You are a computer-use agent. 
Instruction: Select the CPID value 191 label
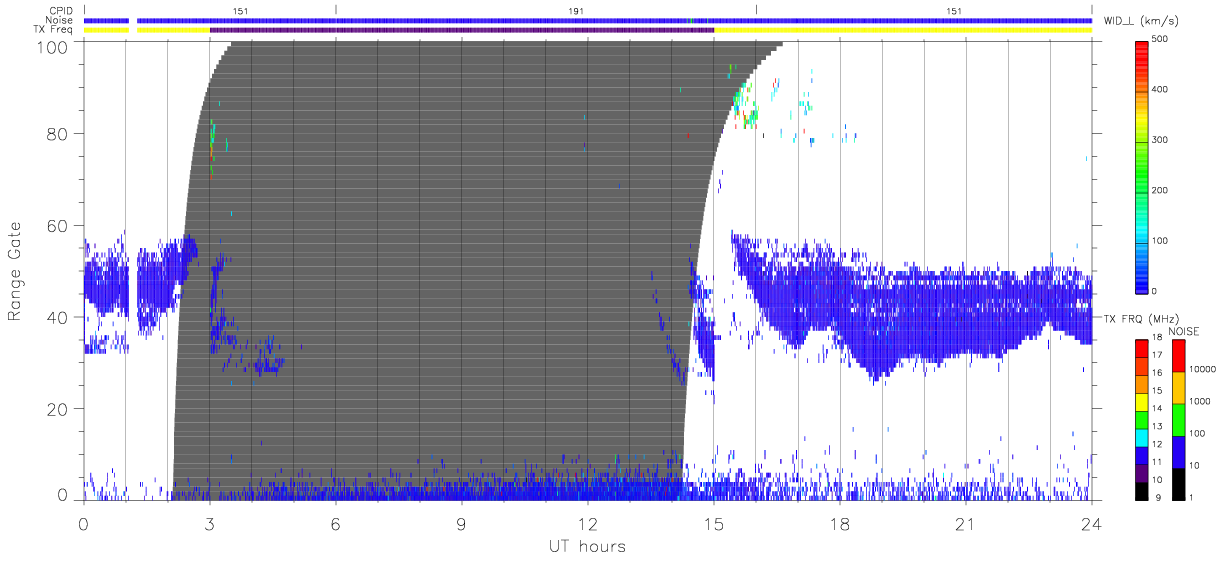click(574, 10)
